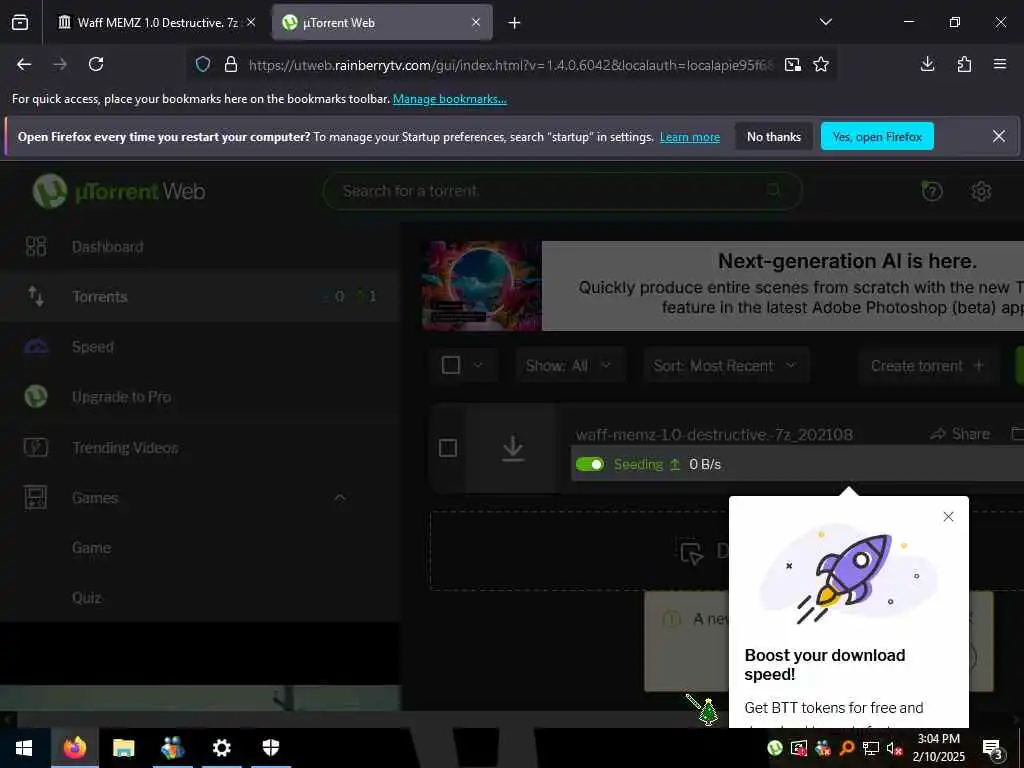Click Yes, open Firefox button
The image size is (1024, 768).
pyautogui.click(x=877, y=136)
